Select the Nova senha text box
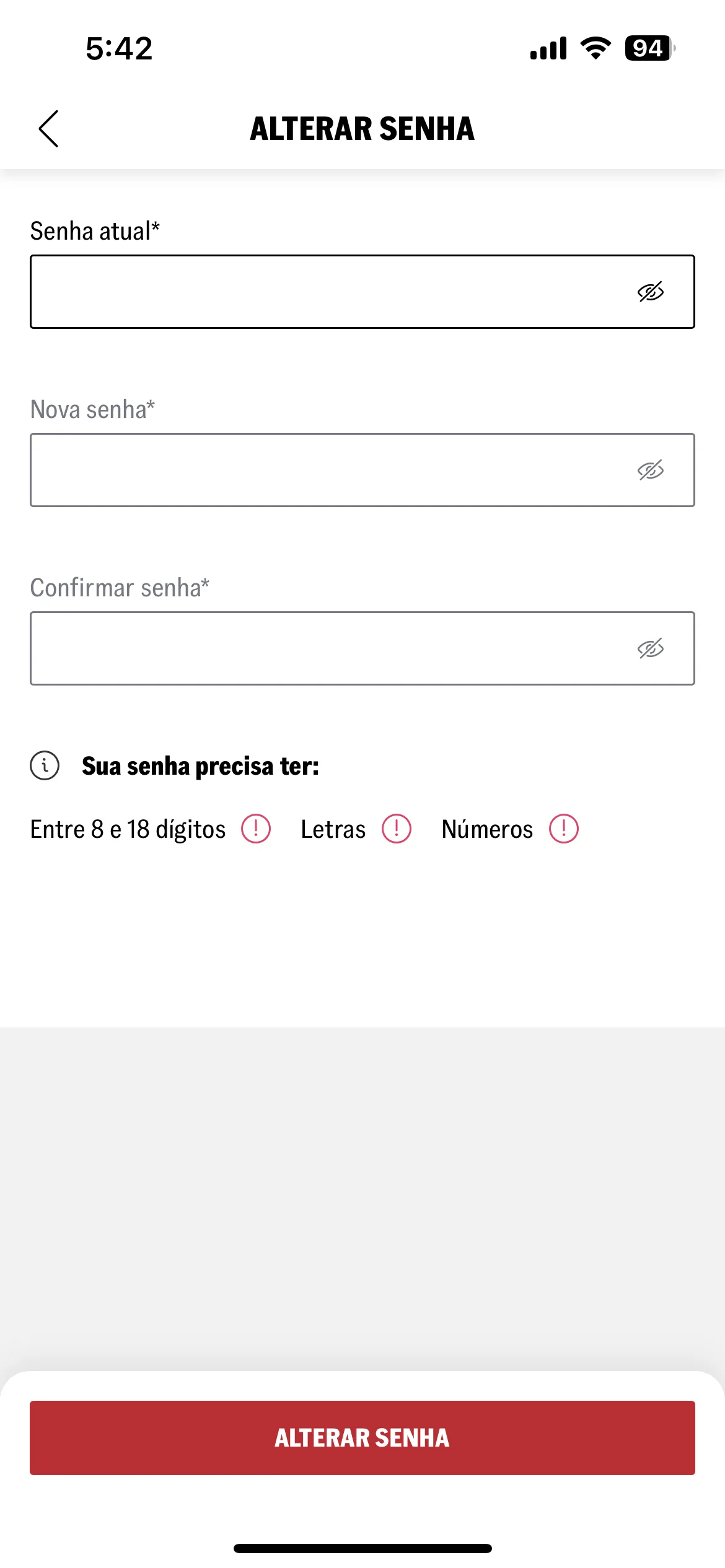 (x=362, y=470)
